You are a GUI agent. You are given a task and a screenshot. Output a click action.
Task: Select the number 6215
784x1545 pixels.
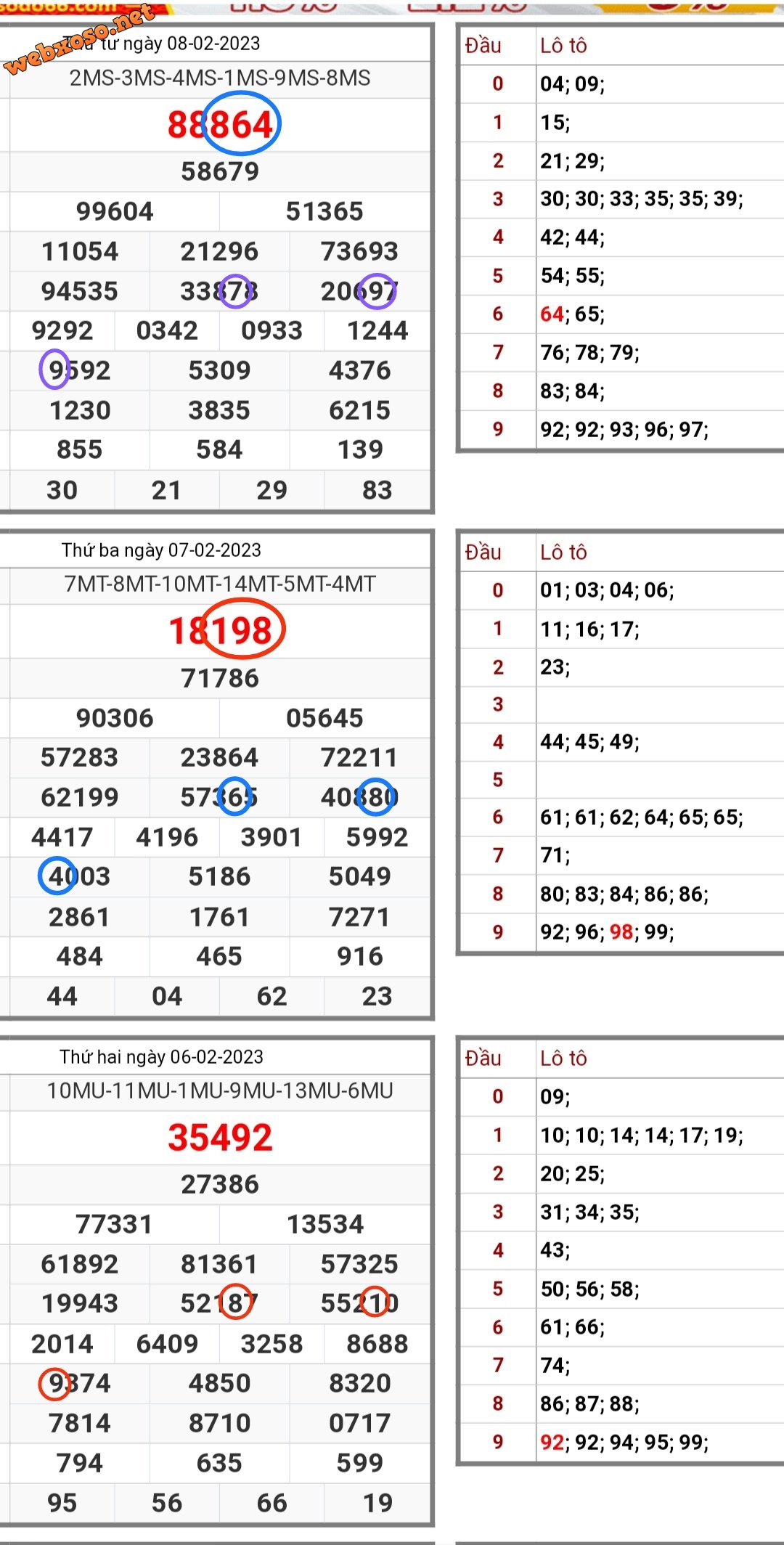pos(359,410)
